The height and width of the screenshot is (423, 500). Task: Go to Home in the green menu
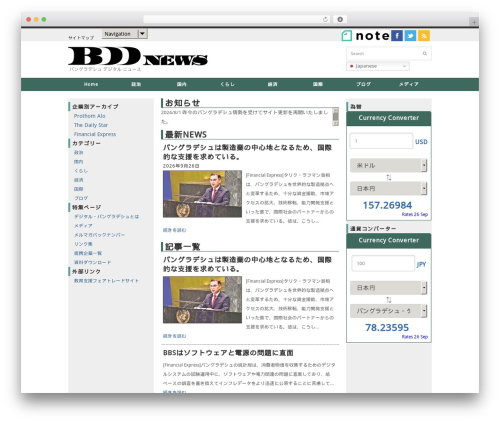point(91,84)
